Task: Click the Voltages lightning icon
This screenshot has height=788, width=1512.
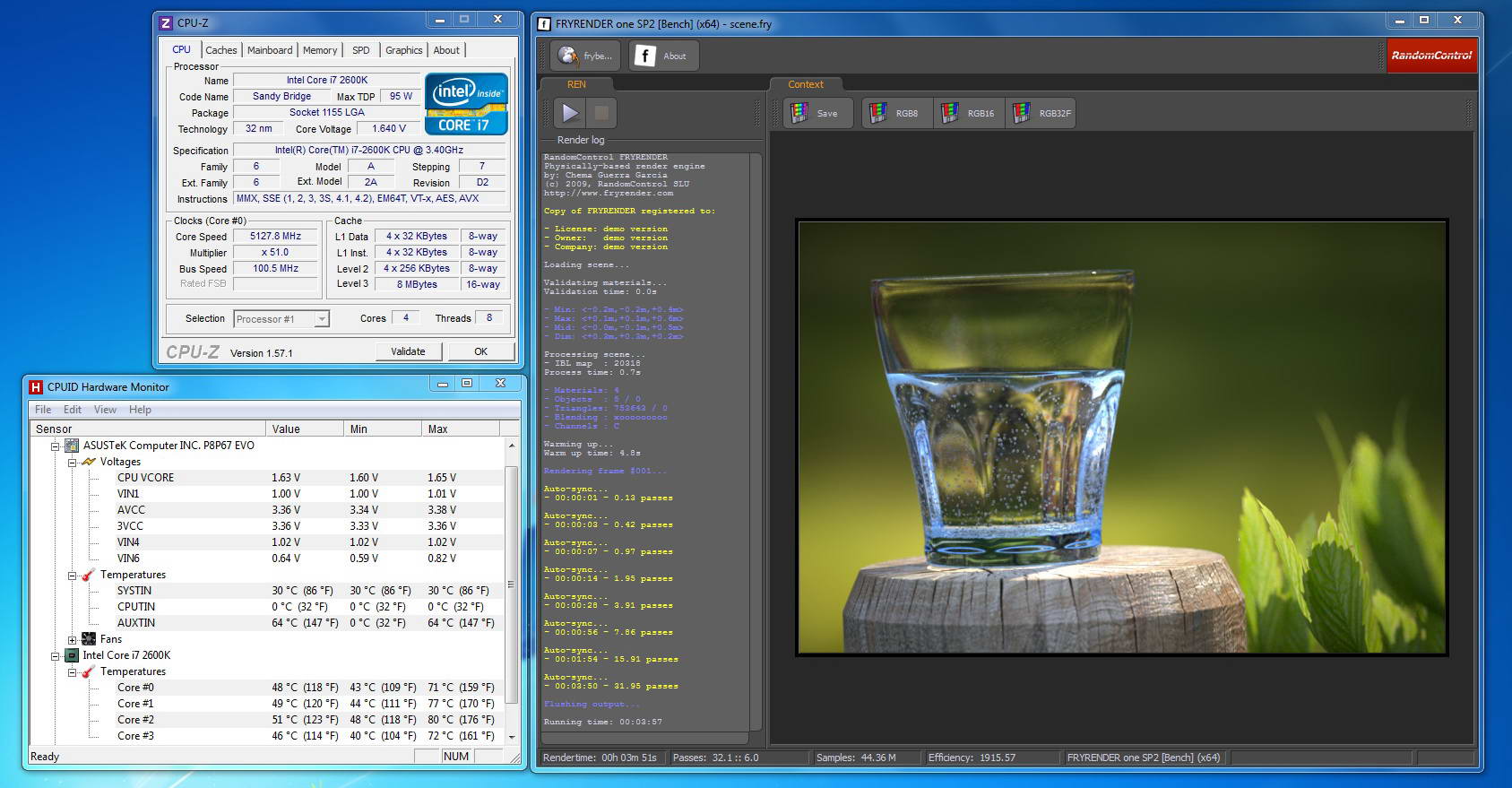Action: point(89,462)
